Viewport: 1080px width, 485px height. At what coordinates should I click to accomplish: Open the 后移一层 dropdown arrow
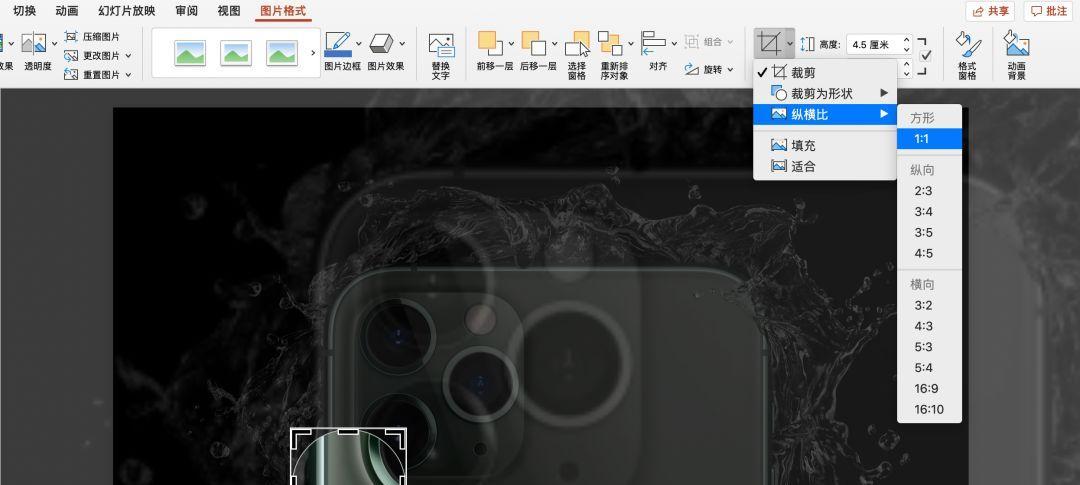554,44
